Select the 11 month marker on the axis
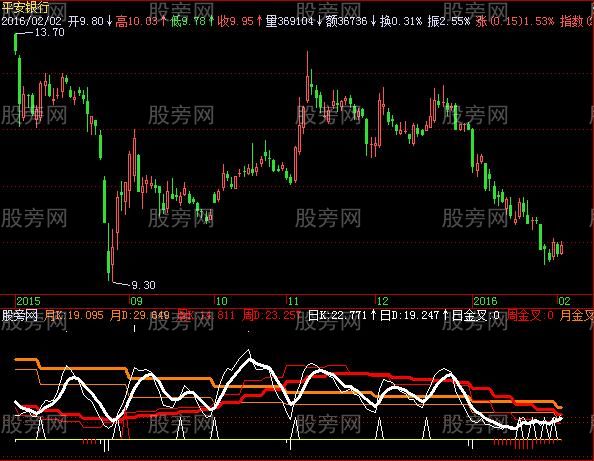This screenshot has height=461, width=594. coord(293,301)
